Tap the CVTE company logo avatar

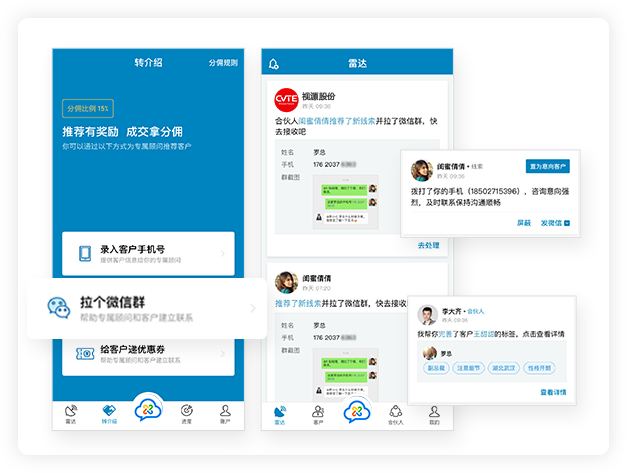click(286, 101)
